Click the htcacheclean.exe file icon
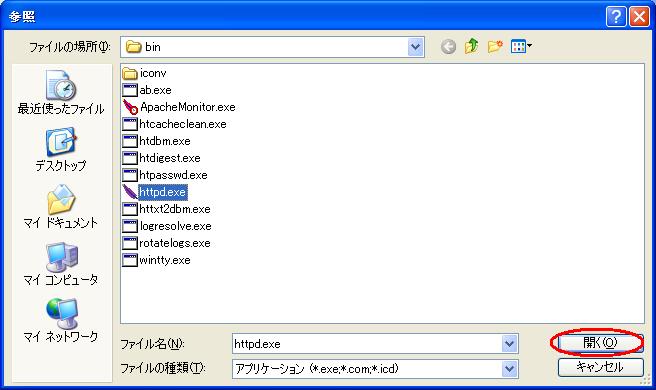This screenshot has width=656, height=390. [x=130, y=124]
